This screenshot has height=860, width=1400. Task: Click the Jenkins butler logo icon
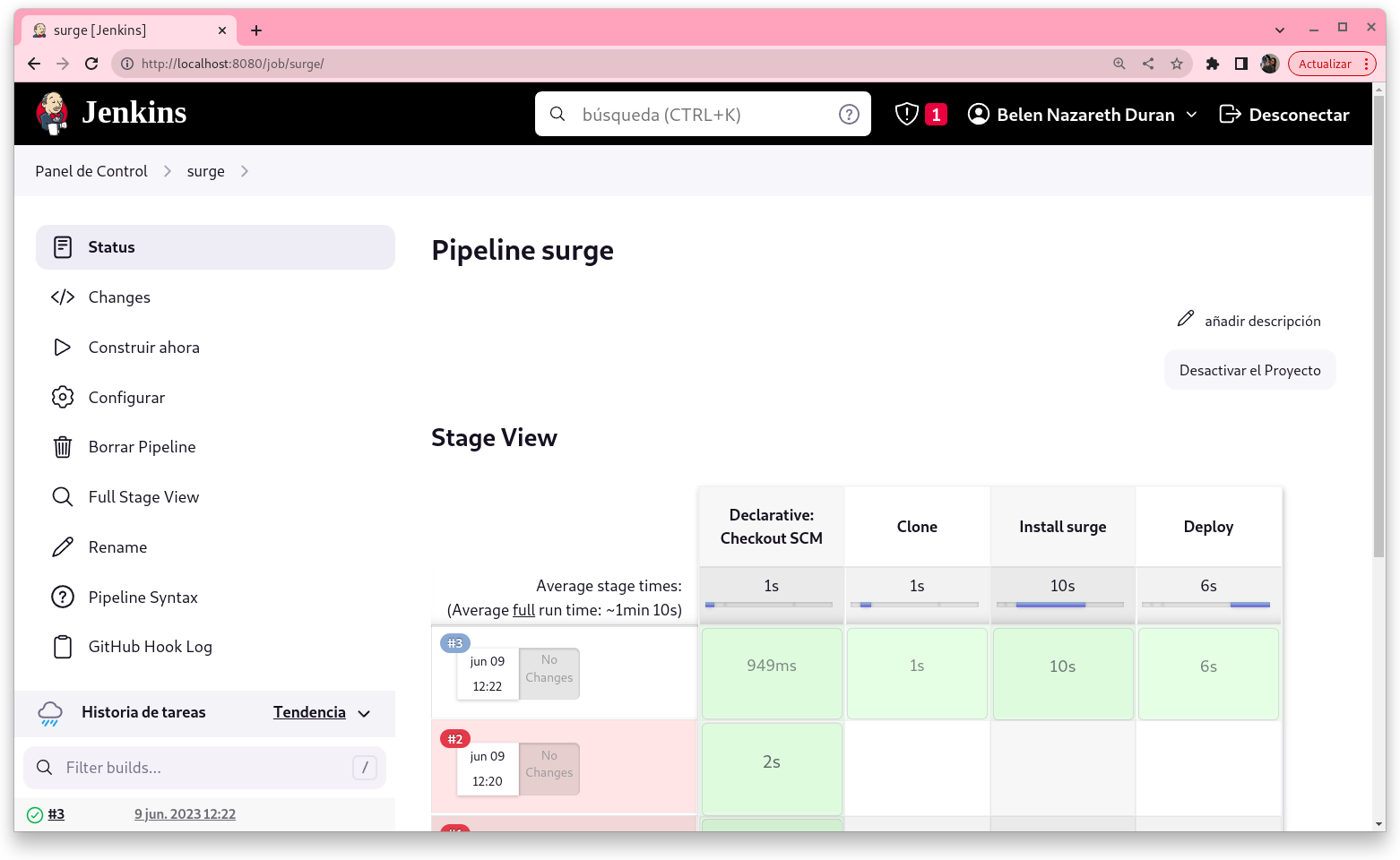(x=52, y=114)
